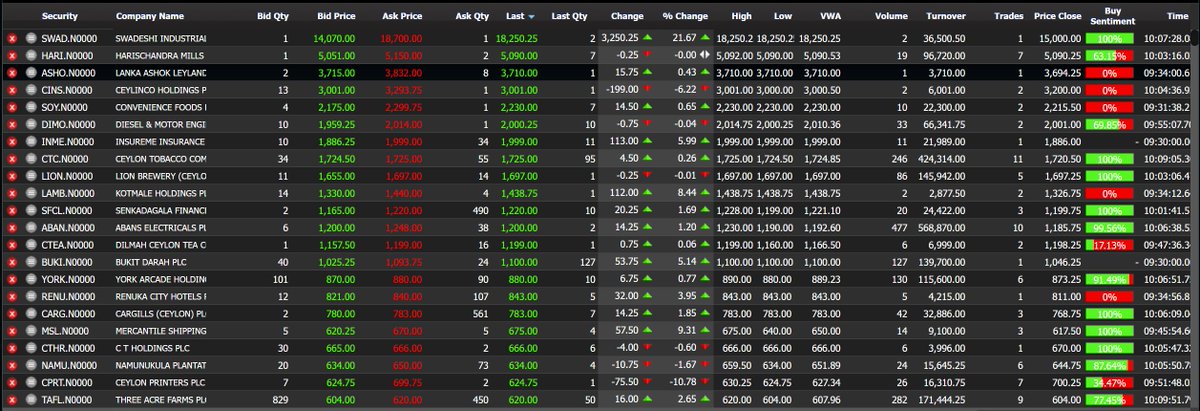Viewport: 1200px width, 411px height.
Task: Click the 21.67 percent change for SWAD
Action: pyautogui.click(x=684, y=37)
